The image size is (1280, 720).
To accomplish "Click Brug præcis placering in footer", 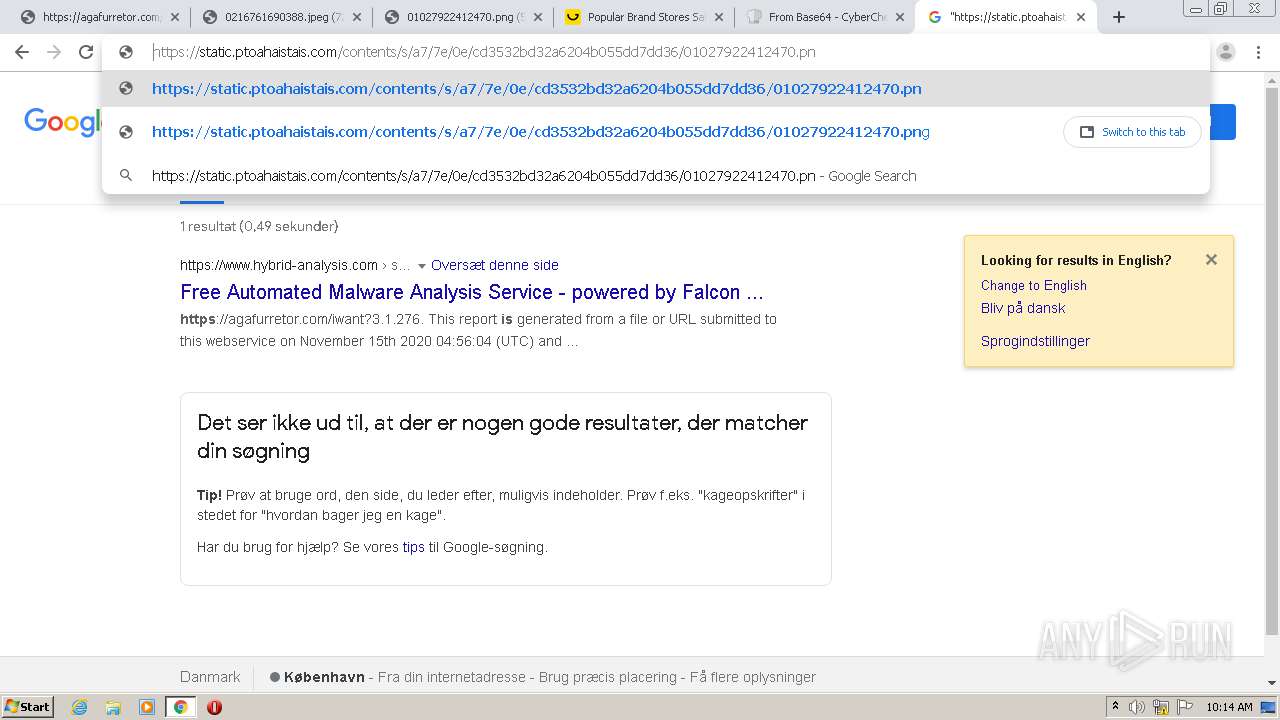I will [x=608, y=677].
